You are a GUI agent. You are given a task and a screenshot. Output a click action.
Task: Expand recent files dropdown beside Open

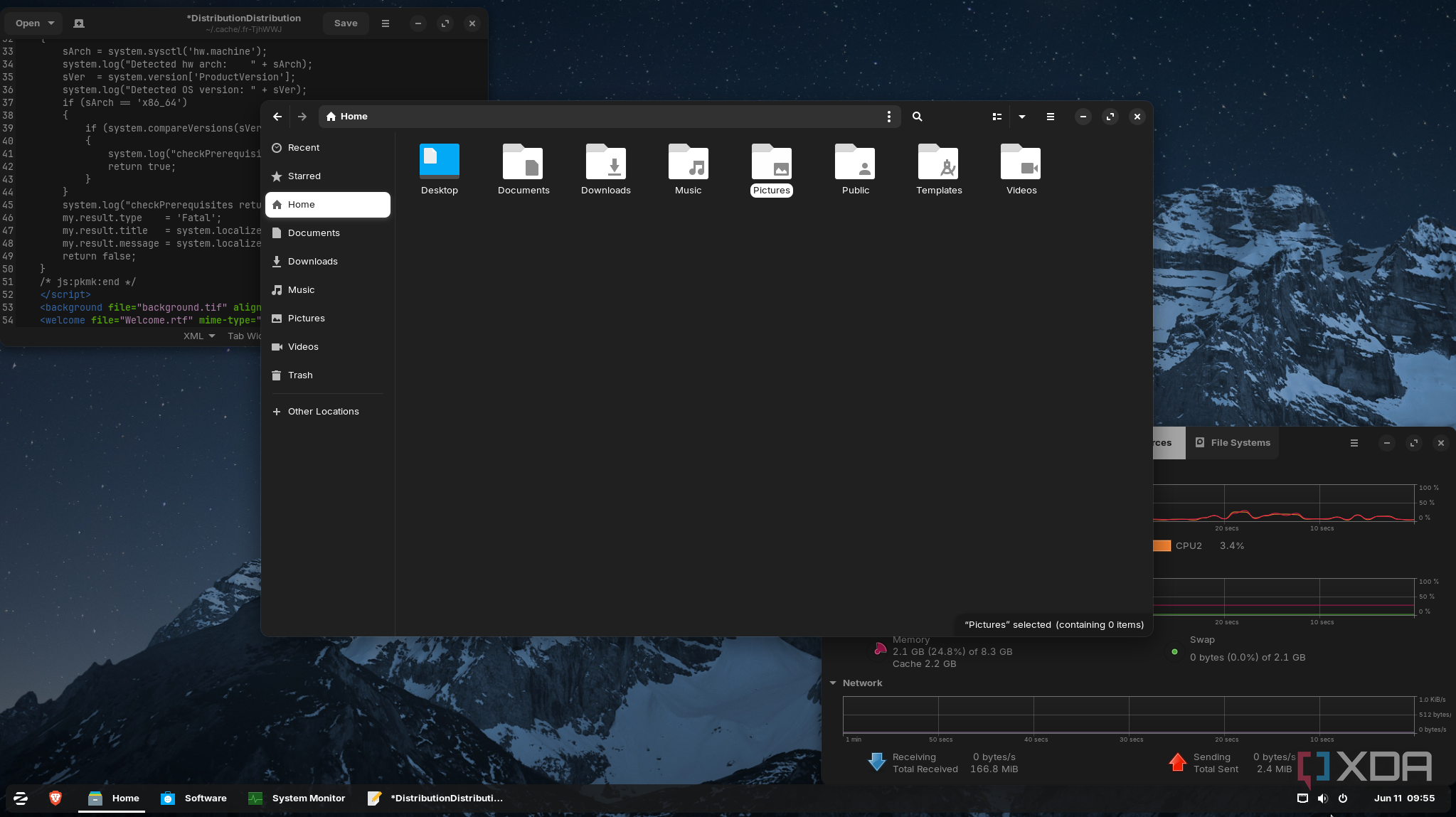point(51,23)
